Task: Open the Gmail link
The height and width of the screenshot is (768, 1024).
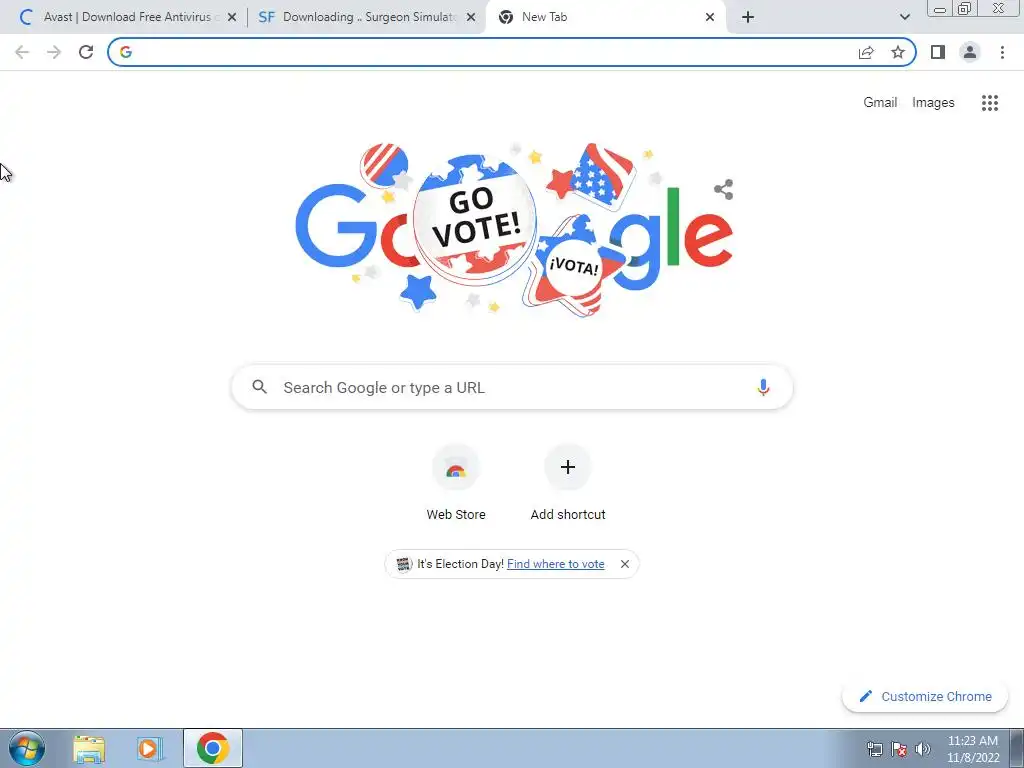Action: 880,103
